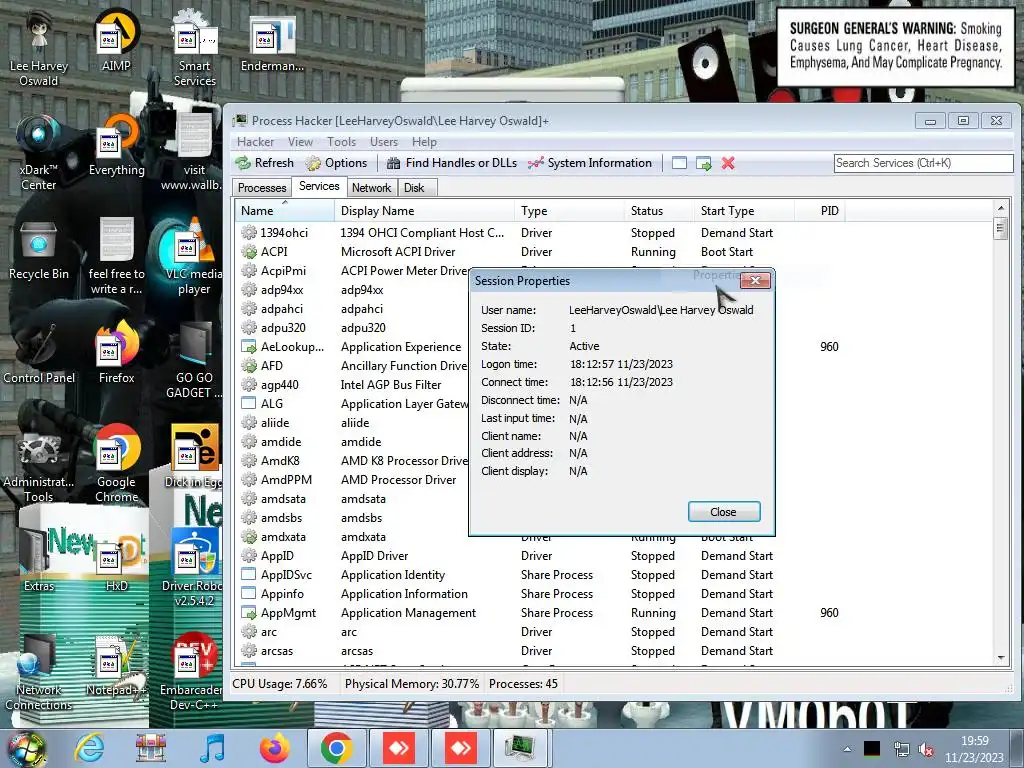Open the Help menu
The height and width of the screenshot is (768, 1024).
tap(424, 142)
